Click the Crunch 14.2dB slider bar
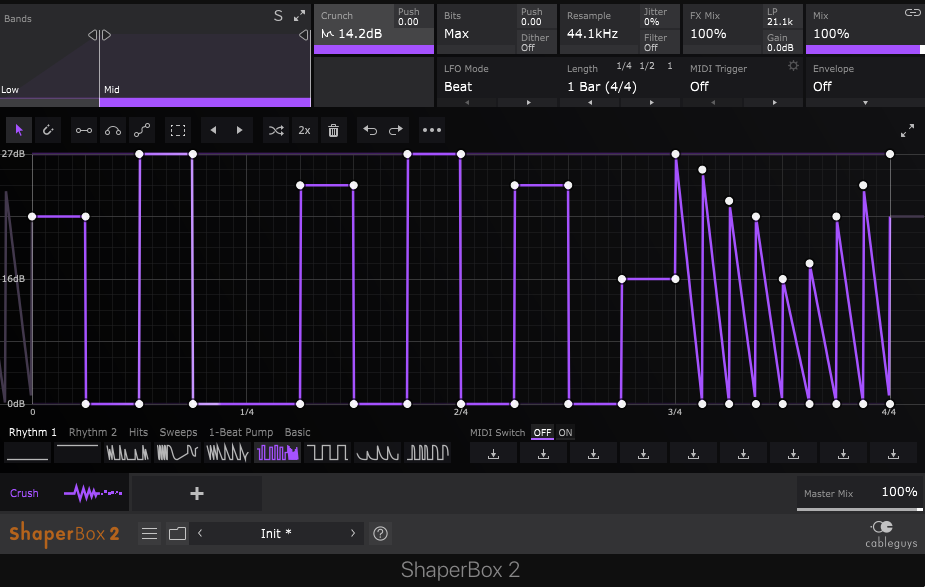The image size is (925, 587). tap(373, 50)
